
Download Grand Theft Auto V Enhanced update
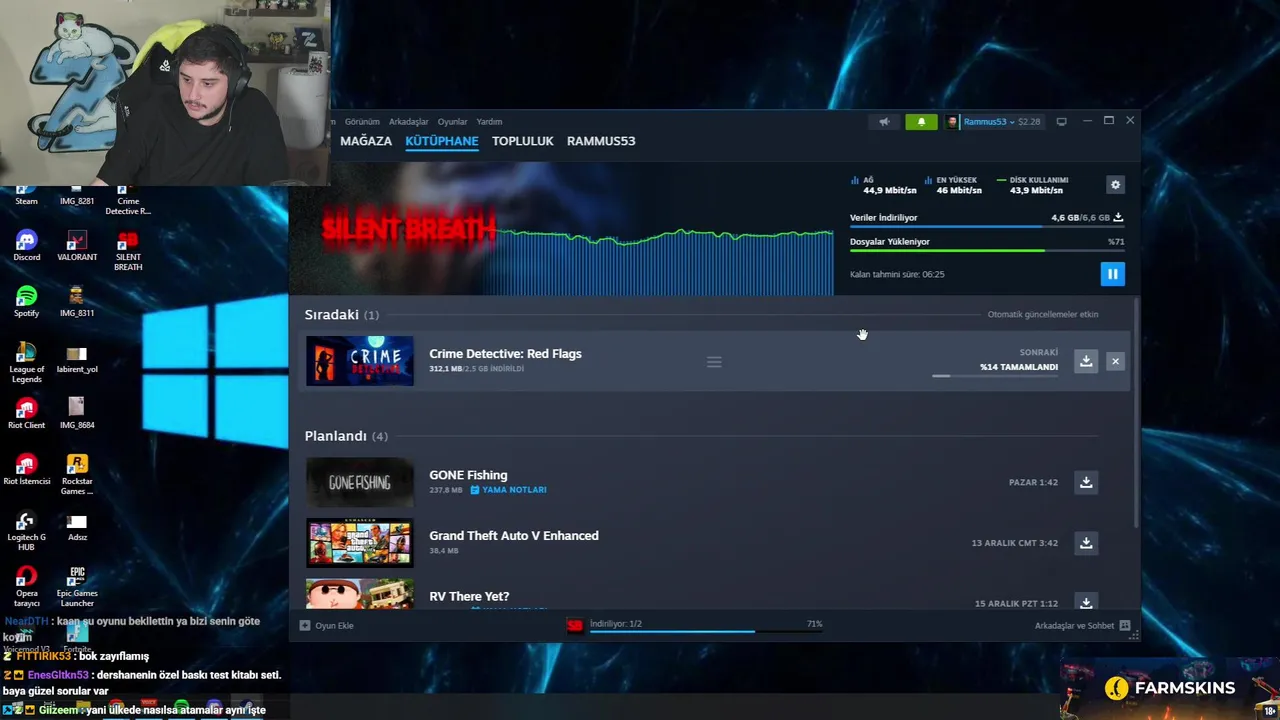(1086, 543)
